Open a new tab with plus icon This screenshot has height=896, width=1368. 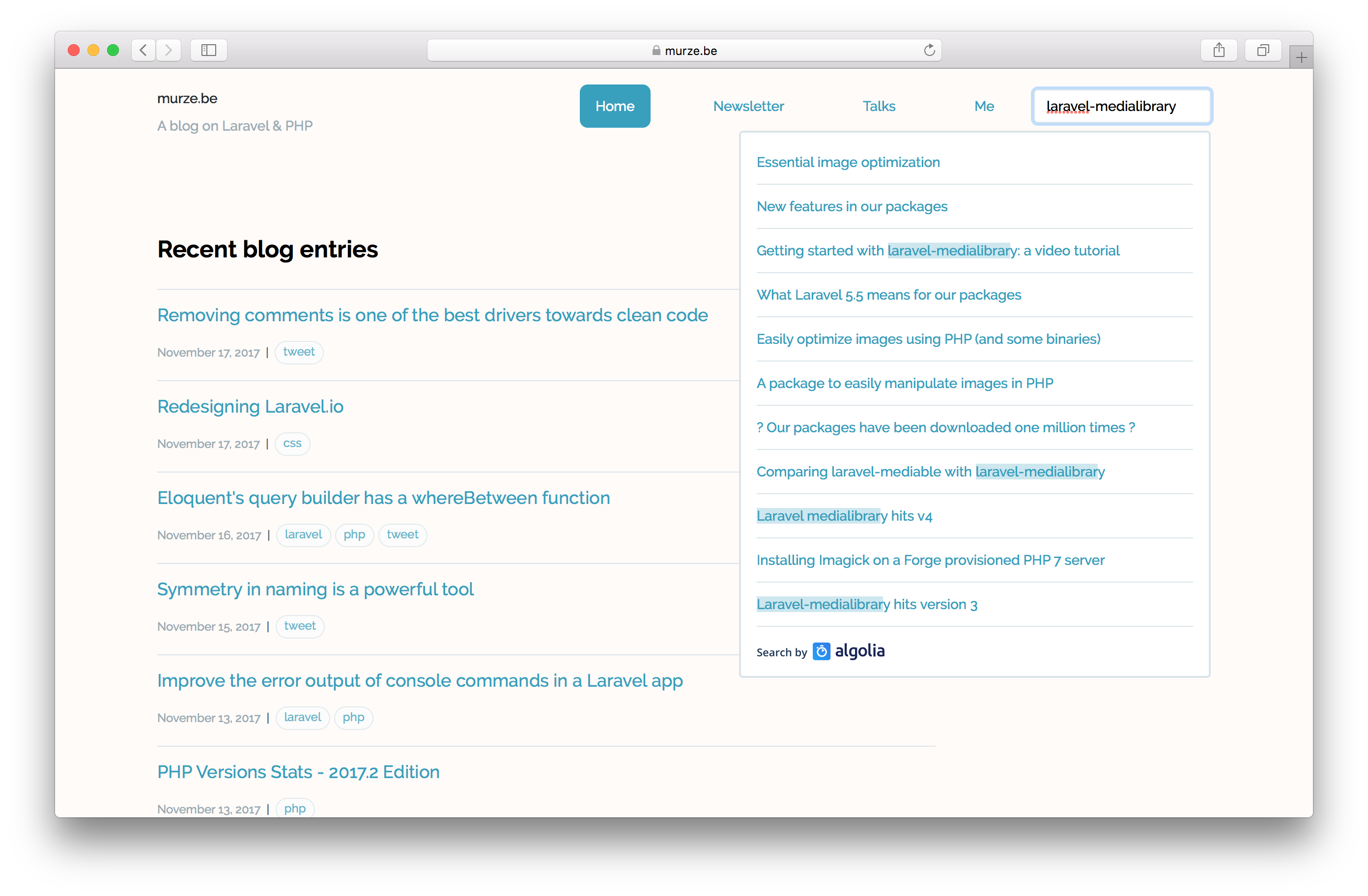tap(1301, 57)
